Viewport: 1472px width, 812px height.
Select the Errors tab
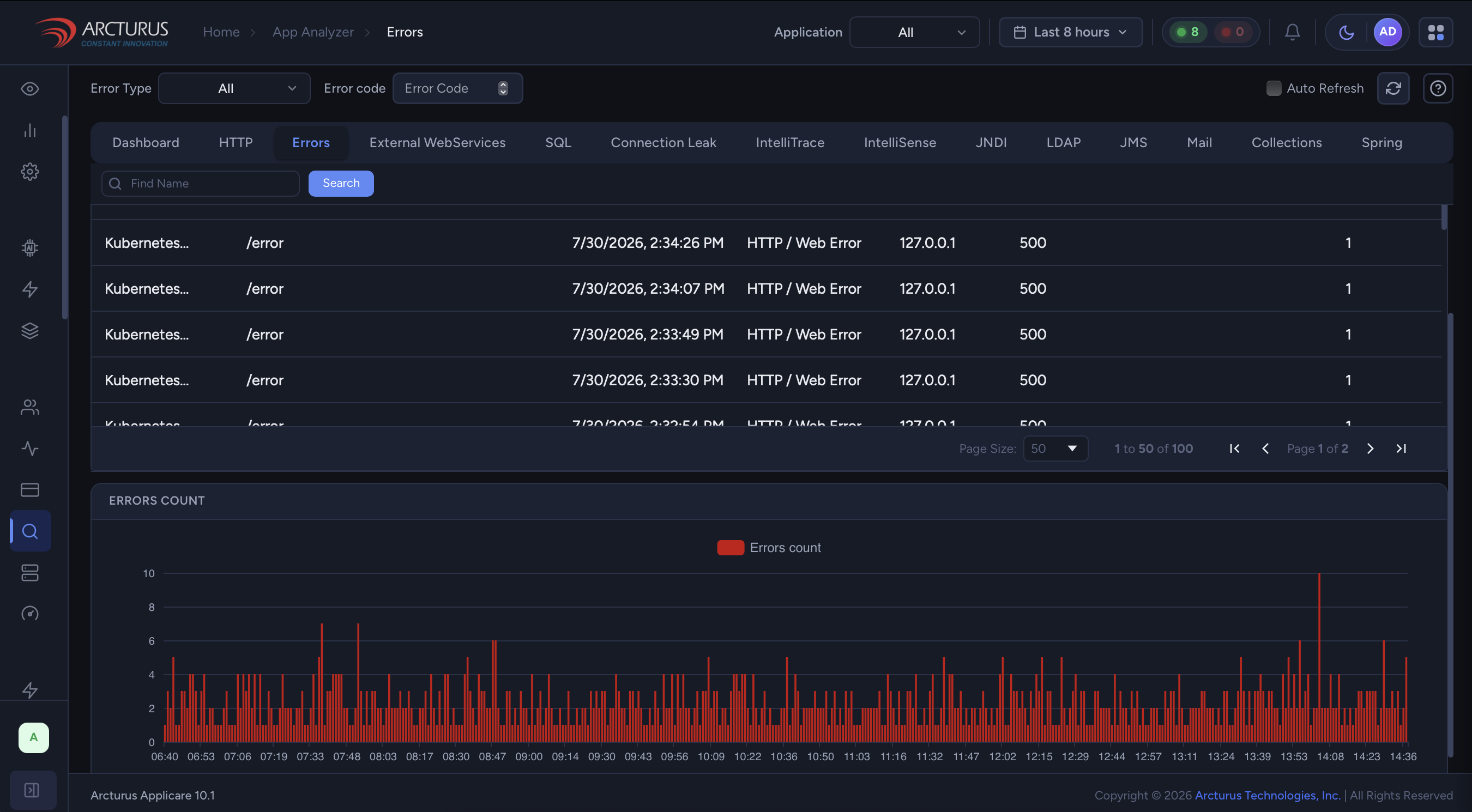pyautogui.click(x=311, y=143)
